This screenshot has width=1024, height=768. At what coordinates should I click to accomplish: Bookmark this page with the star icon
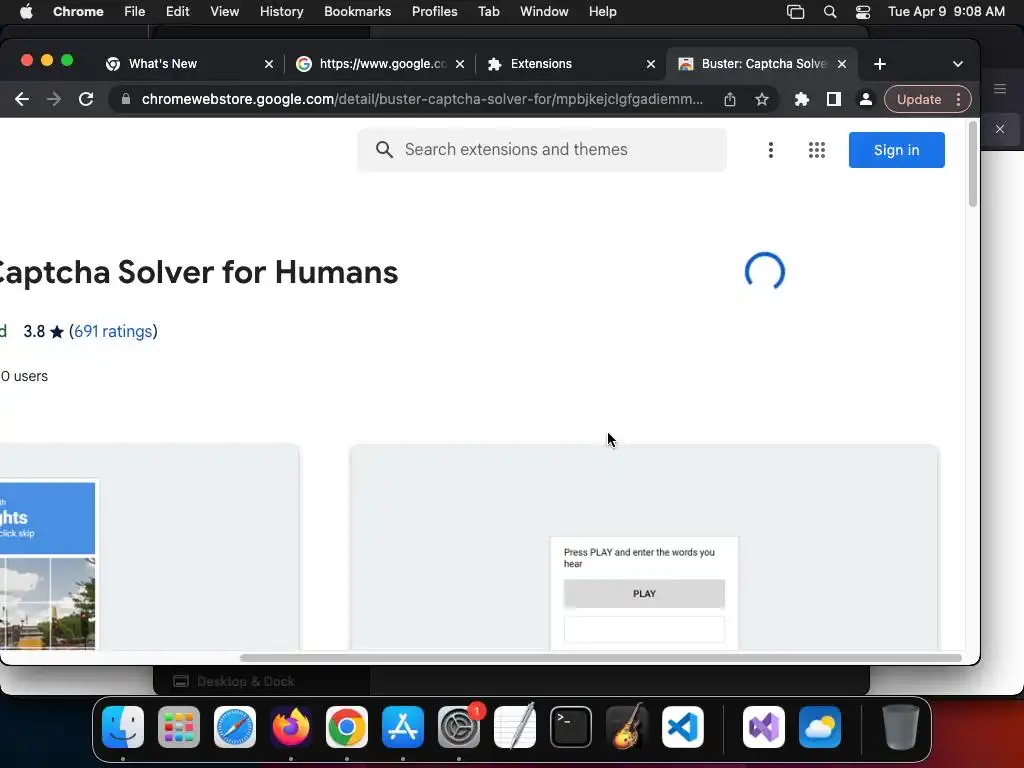(x=761, y=99)
